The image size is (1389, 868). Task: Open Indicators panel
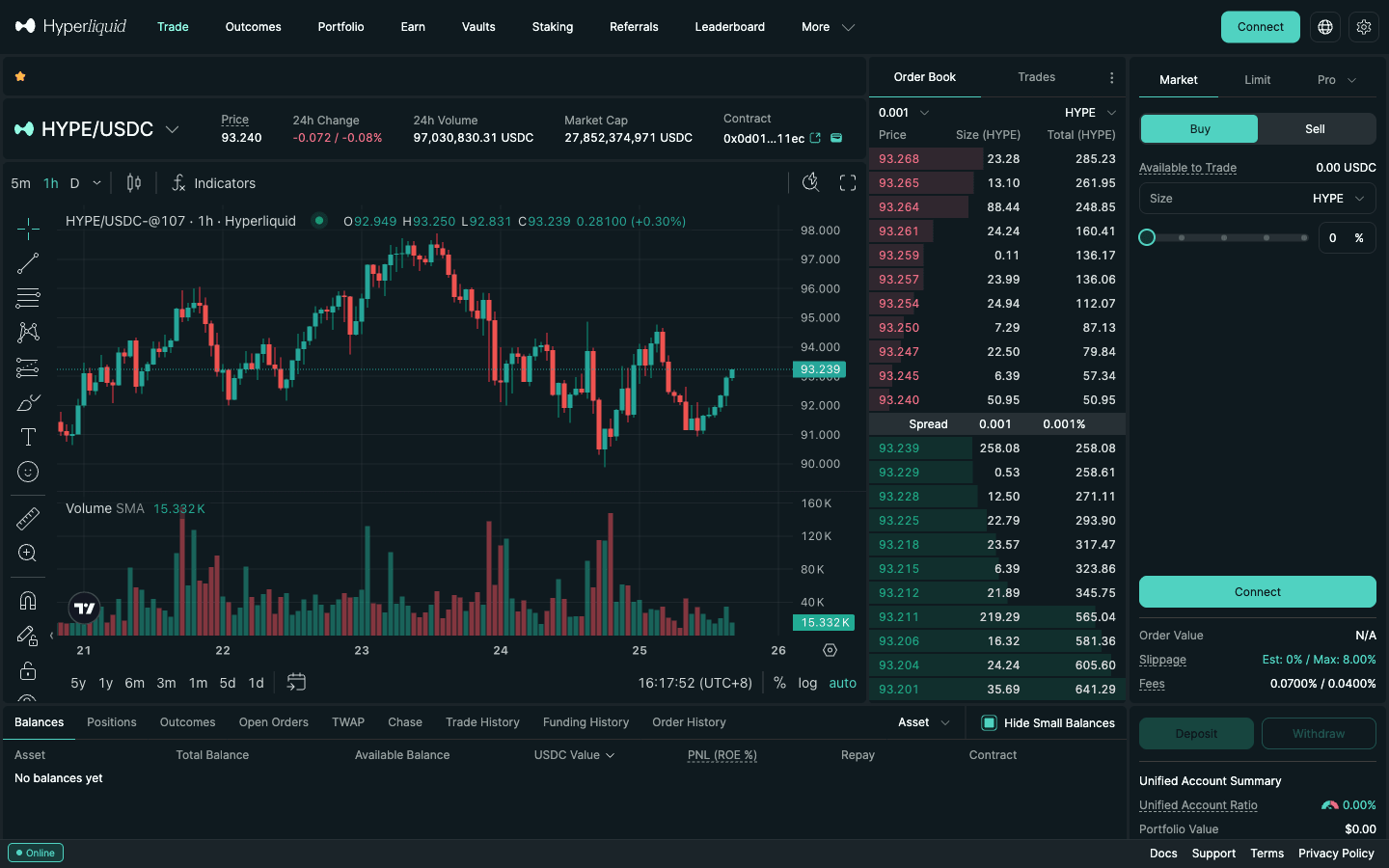213,183
